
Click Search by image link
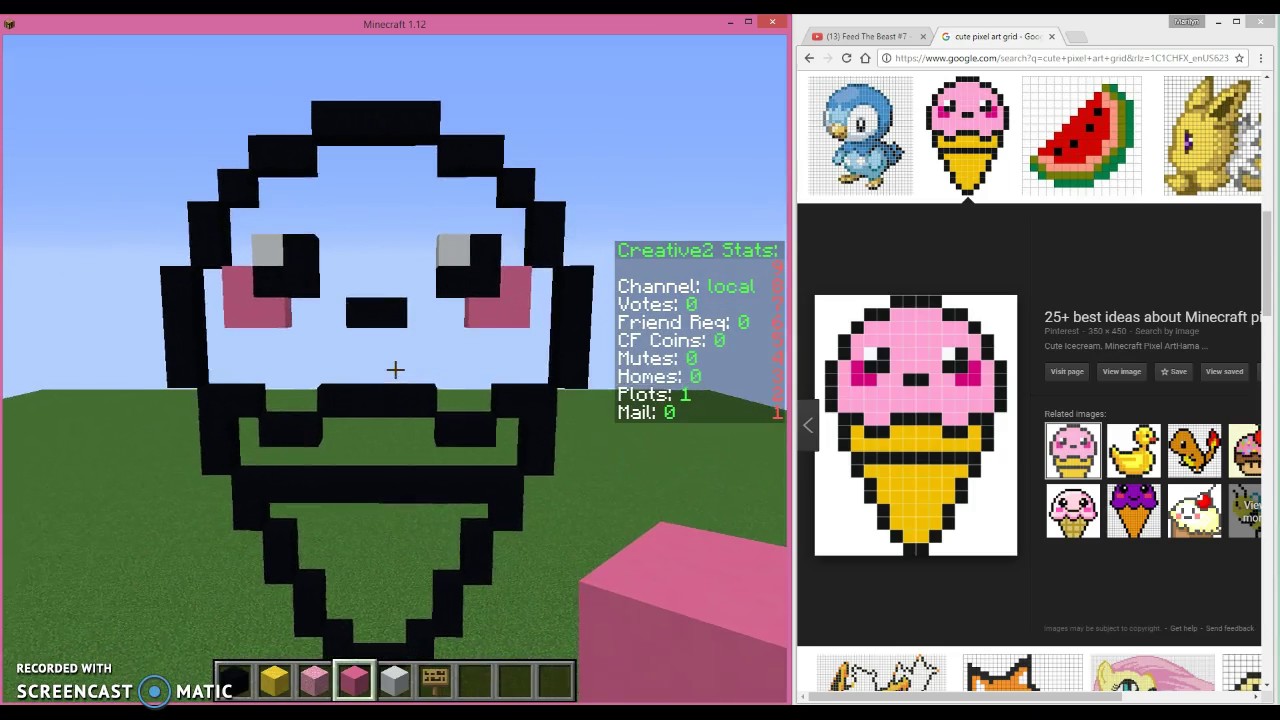click(x=1167, y=331)
